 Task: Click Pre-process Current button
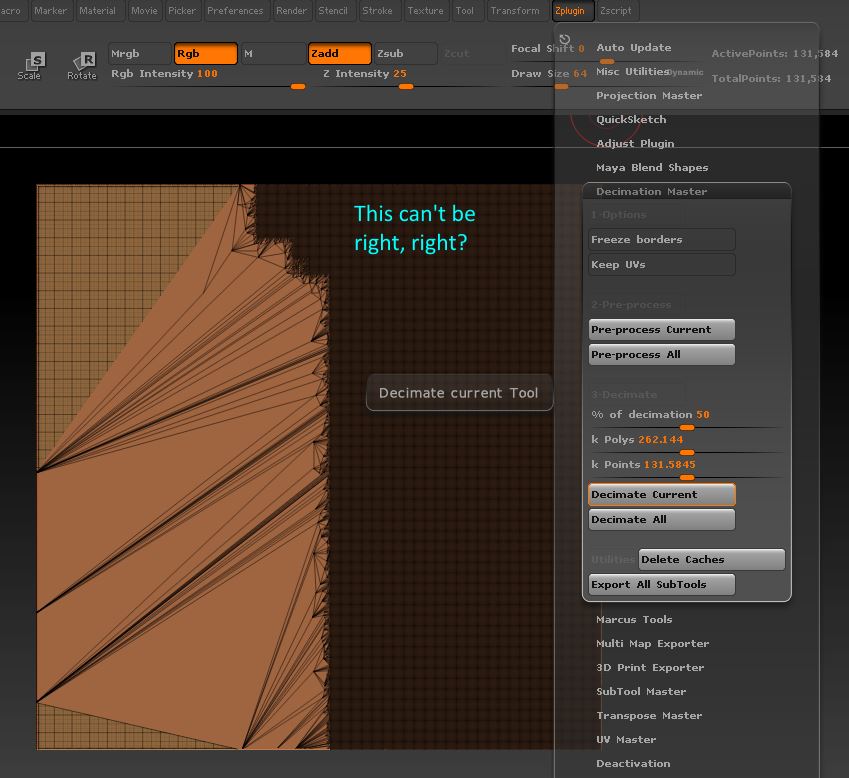click(x=662, y=330)
